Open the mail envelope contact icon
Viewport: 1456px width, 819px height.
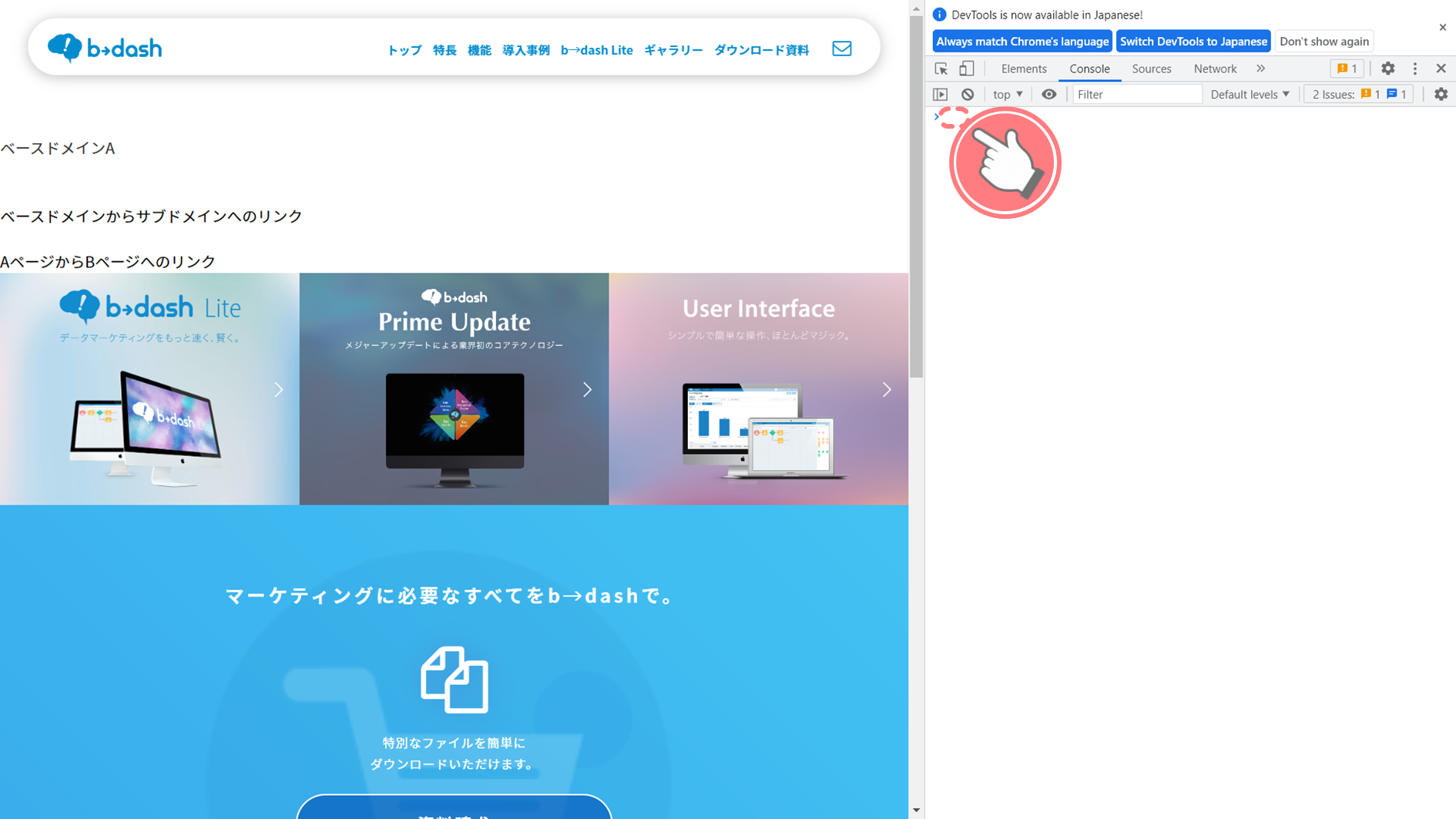pyautogui.click(x=842, y=49)
